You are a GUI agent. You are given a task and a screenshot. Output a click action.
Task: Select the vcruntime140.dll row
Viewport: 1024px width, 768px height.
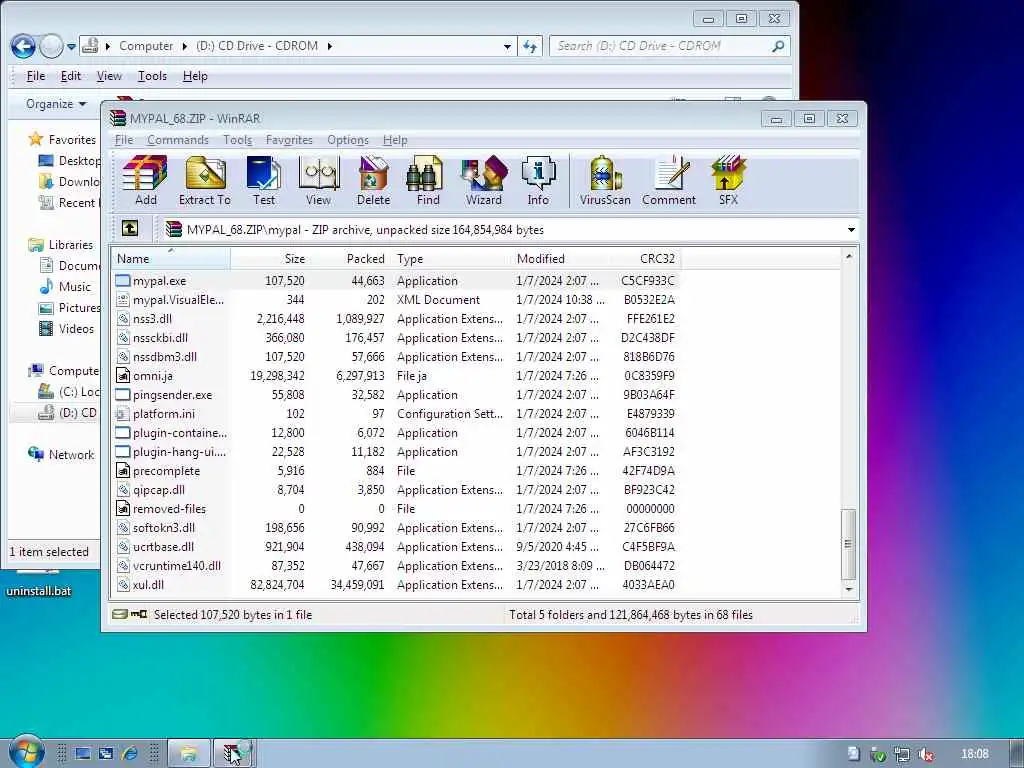click(396, 566)
